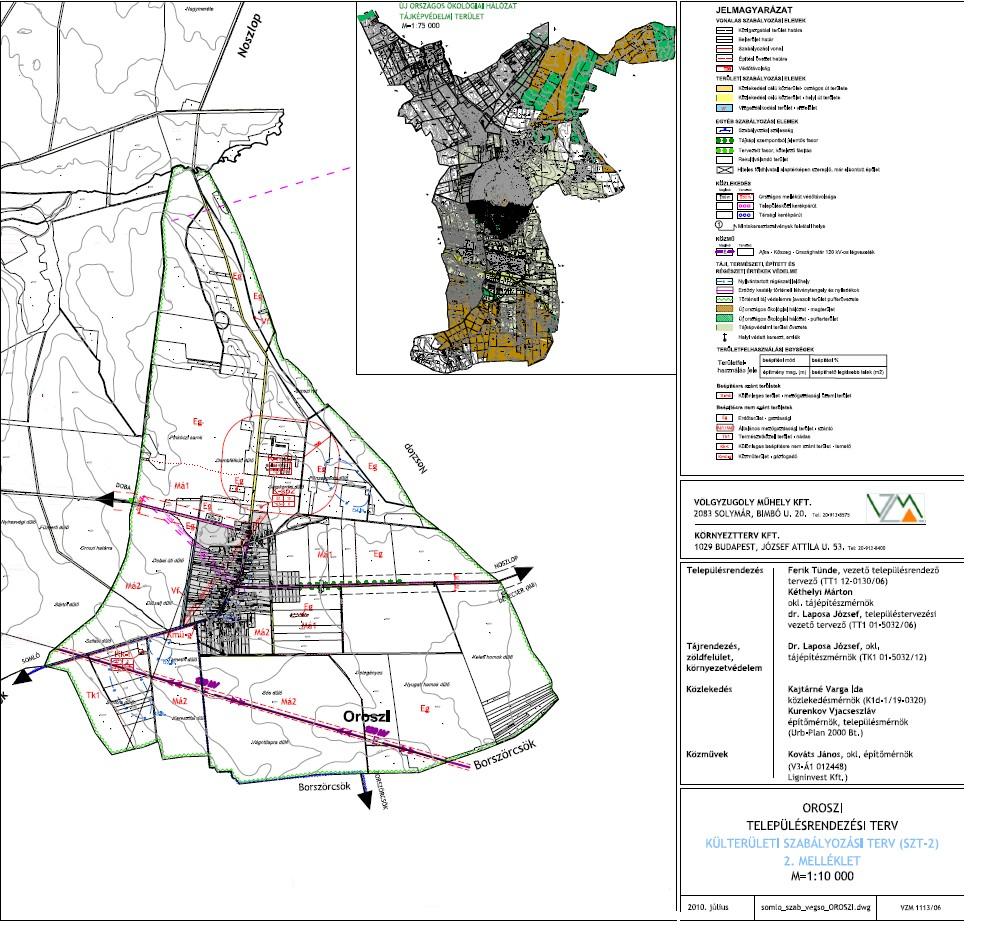Click the blue 2. MELLÉKLET text
The width and height of the screenshot is (988, 929).
[x=822, y=860]
